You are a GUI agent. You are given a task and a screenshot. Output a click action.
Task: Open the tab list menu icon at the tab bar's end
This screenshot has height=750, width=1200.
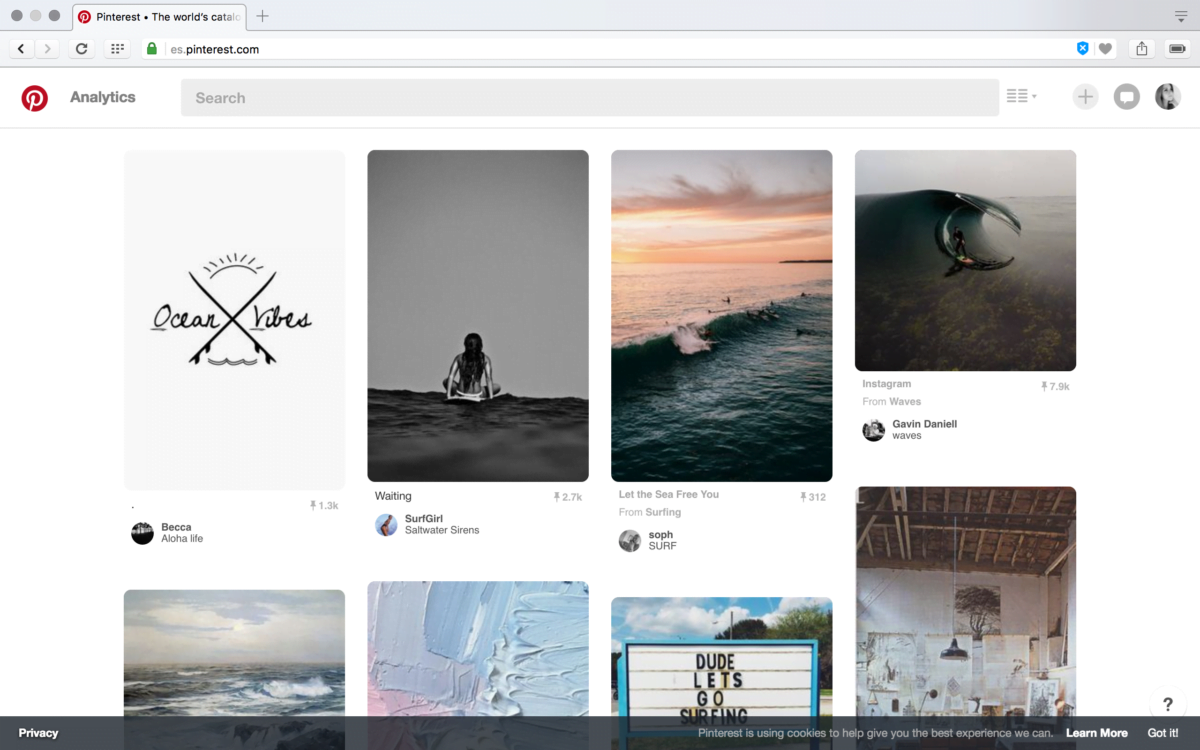[1181, 16]
